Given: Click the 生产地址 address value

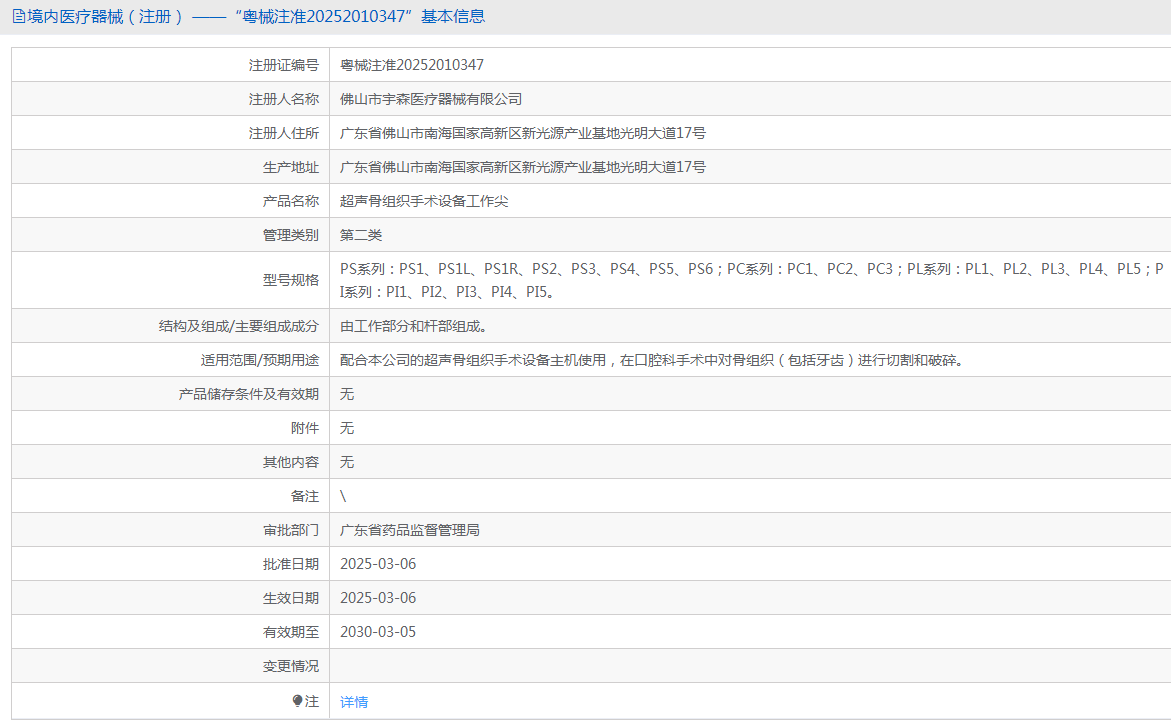Looking at the screenshot, I should tap(523, 167).
